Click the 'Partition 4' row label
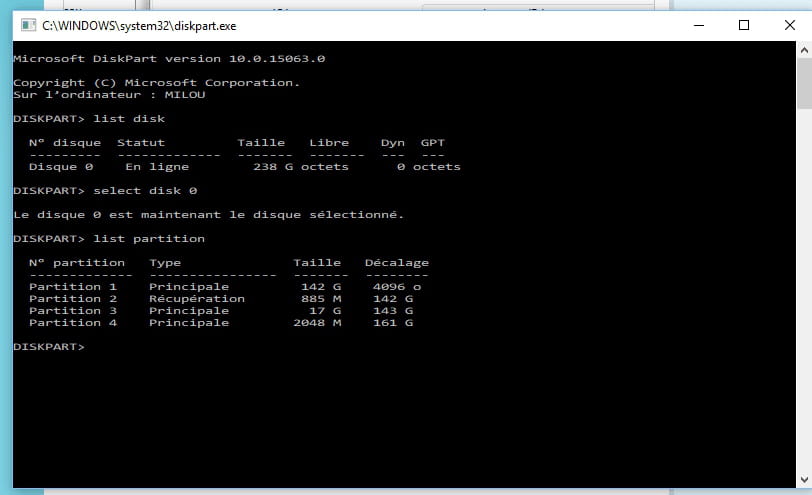The image size is (812, 495). click(73, 323)
